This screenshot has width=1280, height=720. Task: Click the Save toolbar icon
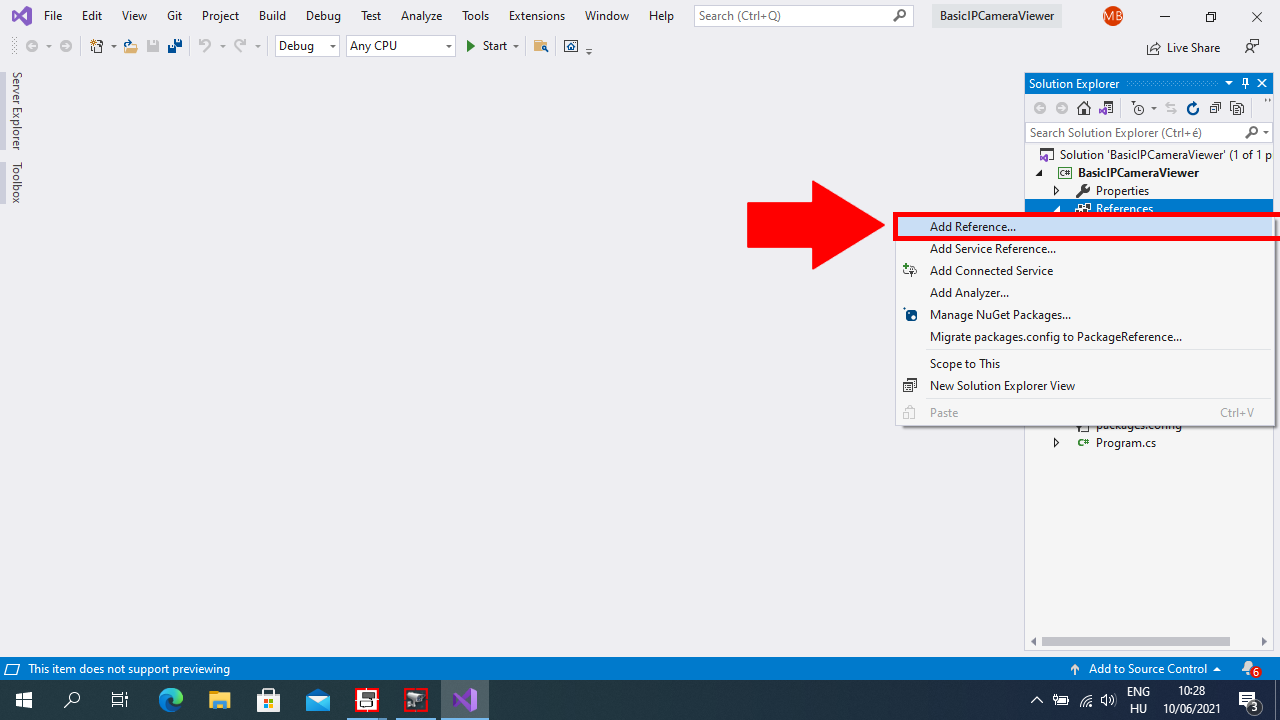(152, 46)
